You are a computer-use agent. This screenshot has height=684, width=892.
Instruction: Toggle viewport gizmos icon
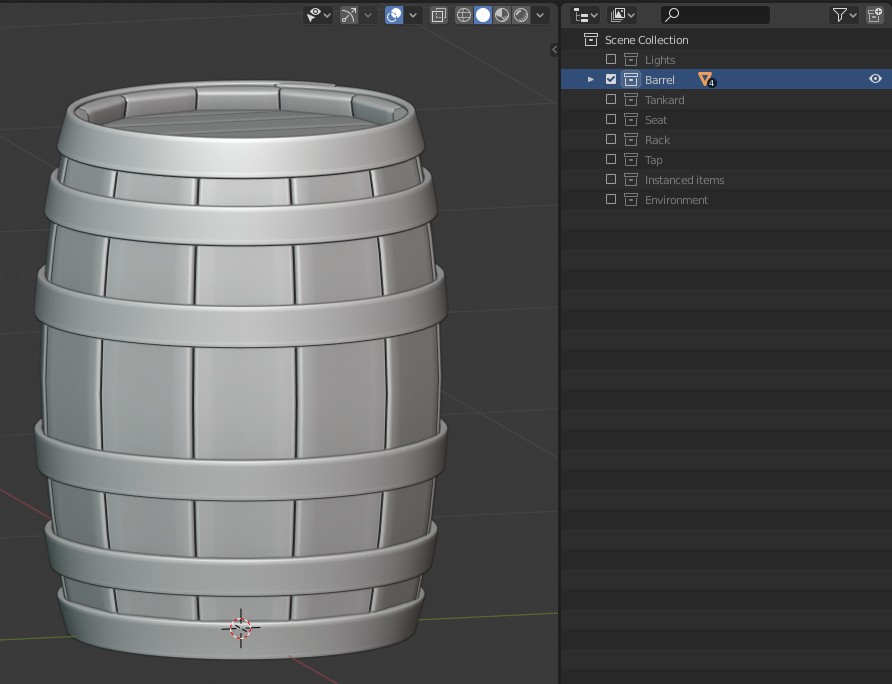[348, 15]
